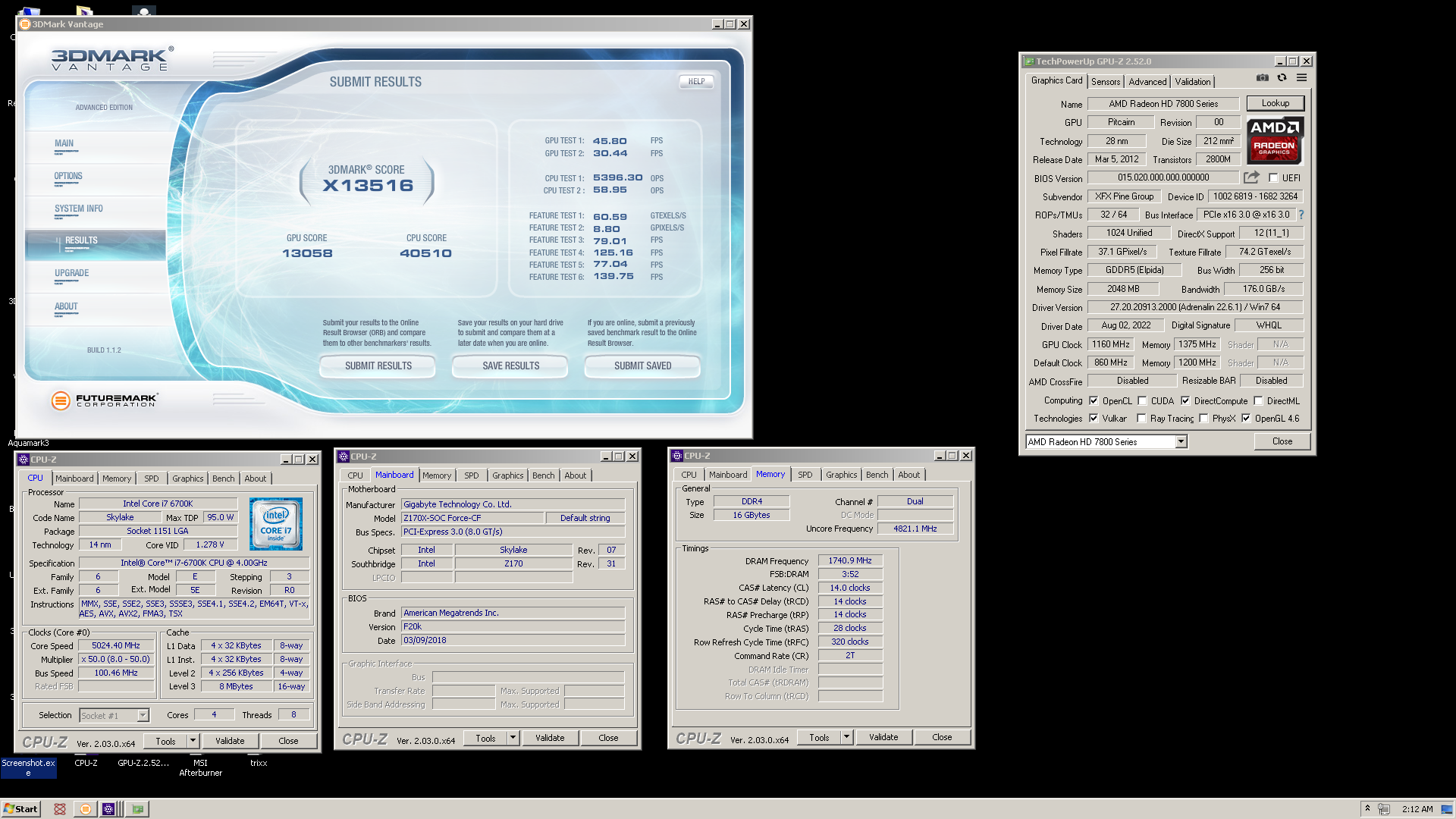This screenshot has height=819, width=1456.
Task: Select the GPU-Z.2.52 desktop shortcut
Action: point(143,763)
